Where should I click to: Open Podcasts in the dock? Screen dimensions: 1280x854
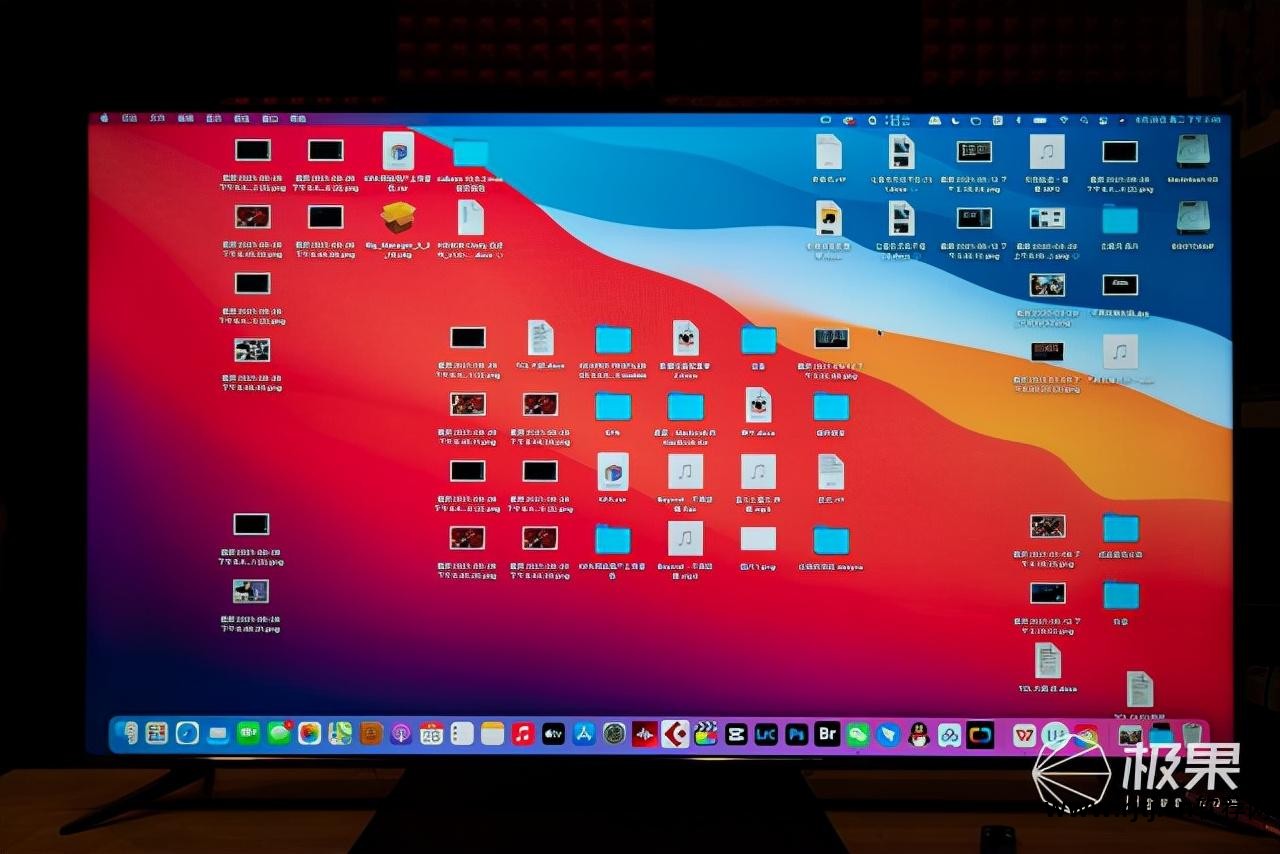pyautogui.click(x=401, y=734)
